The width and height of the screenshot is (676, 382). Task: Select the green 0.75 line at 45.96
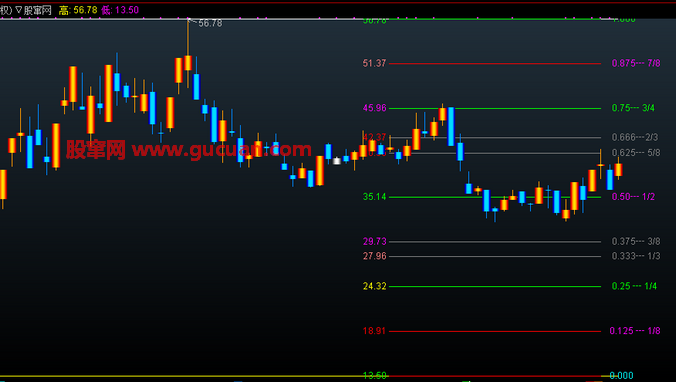click(x=495, y=108)
